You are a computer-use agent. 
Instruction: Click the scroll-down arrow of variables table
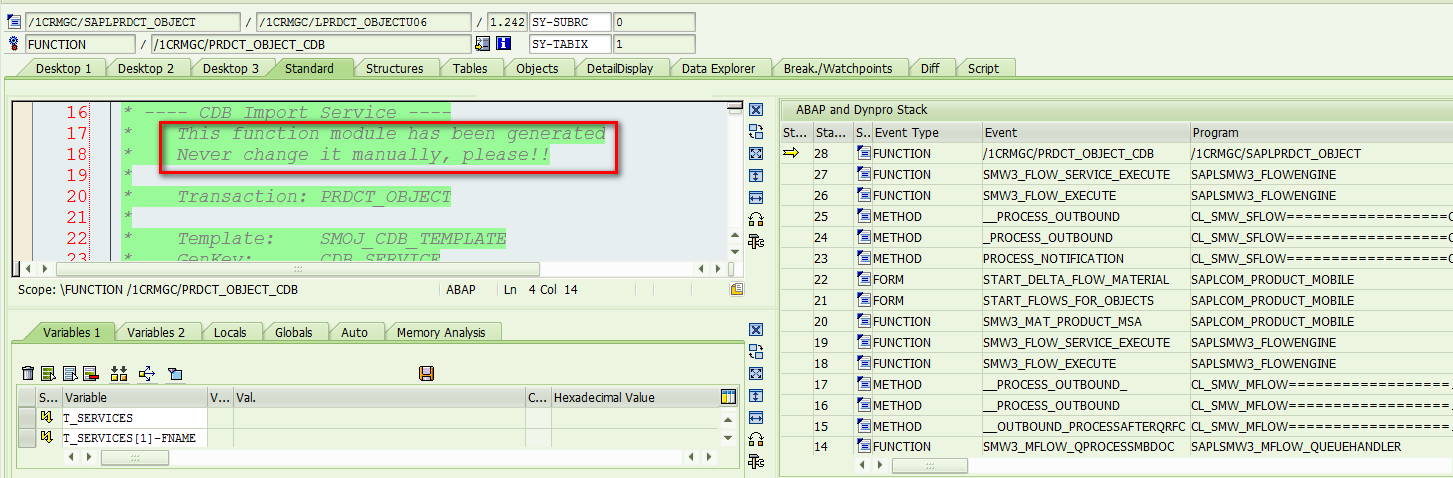(727, 438)
